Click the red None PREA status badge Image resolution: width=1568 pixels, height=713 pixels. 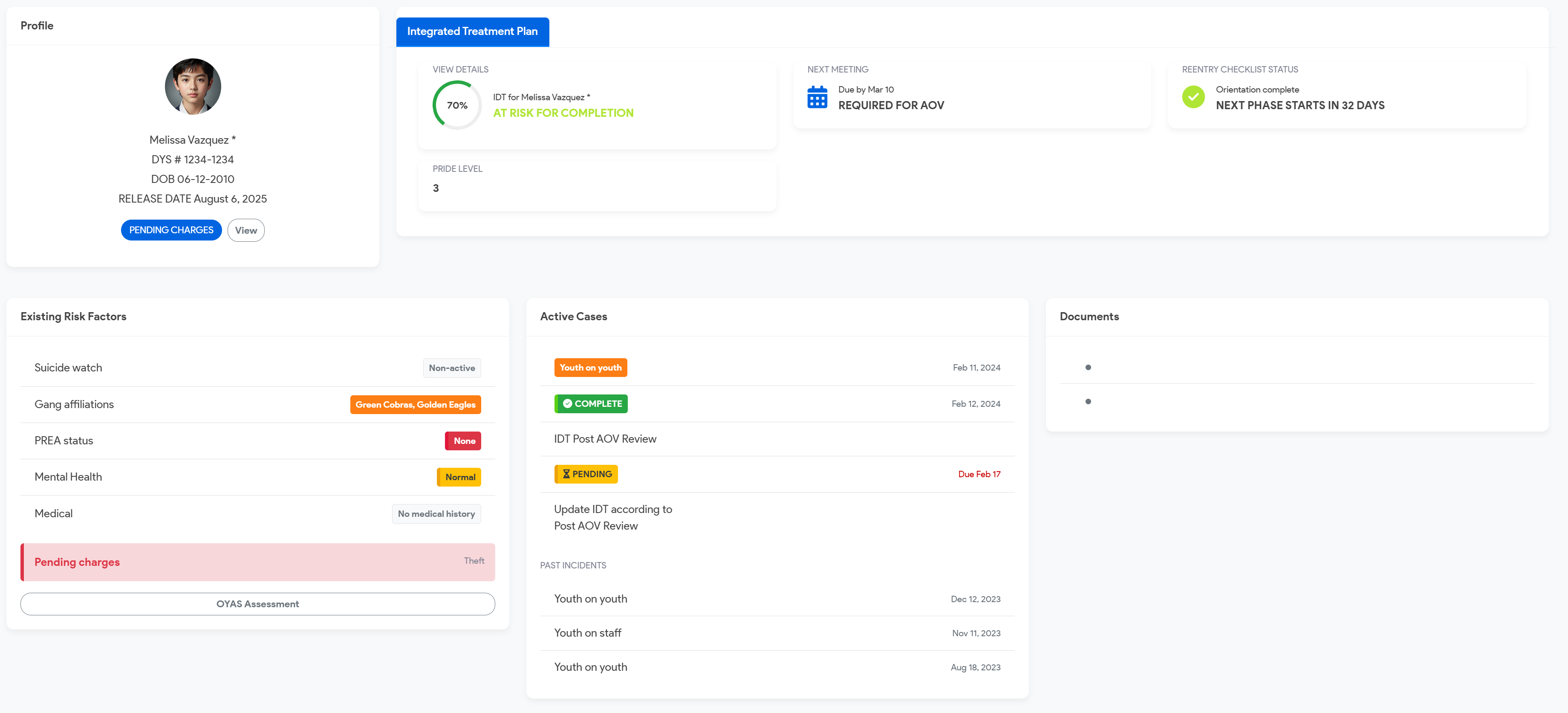pos(463,441)
